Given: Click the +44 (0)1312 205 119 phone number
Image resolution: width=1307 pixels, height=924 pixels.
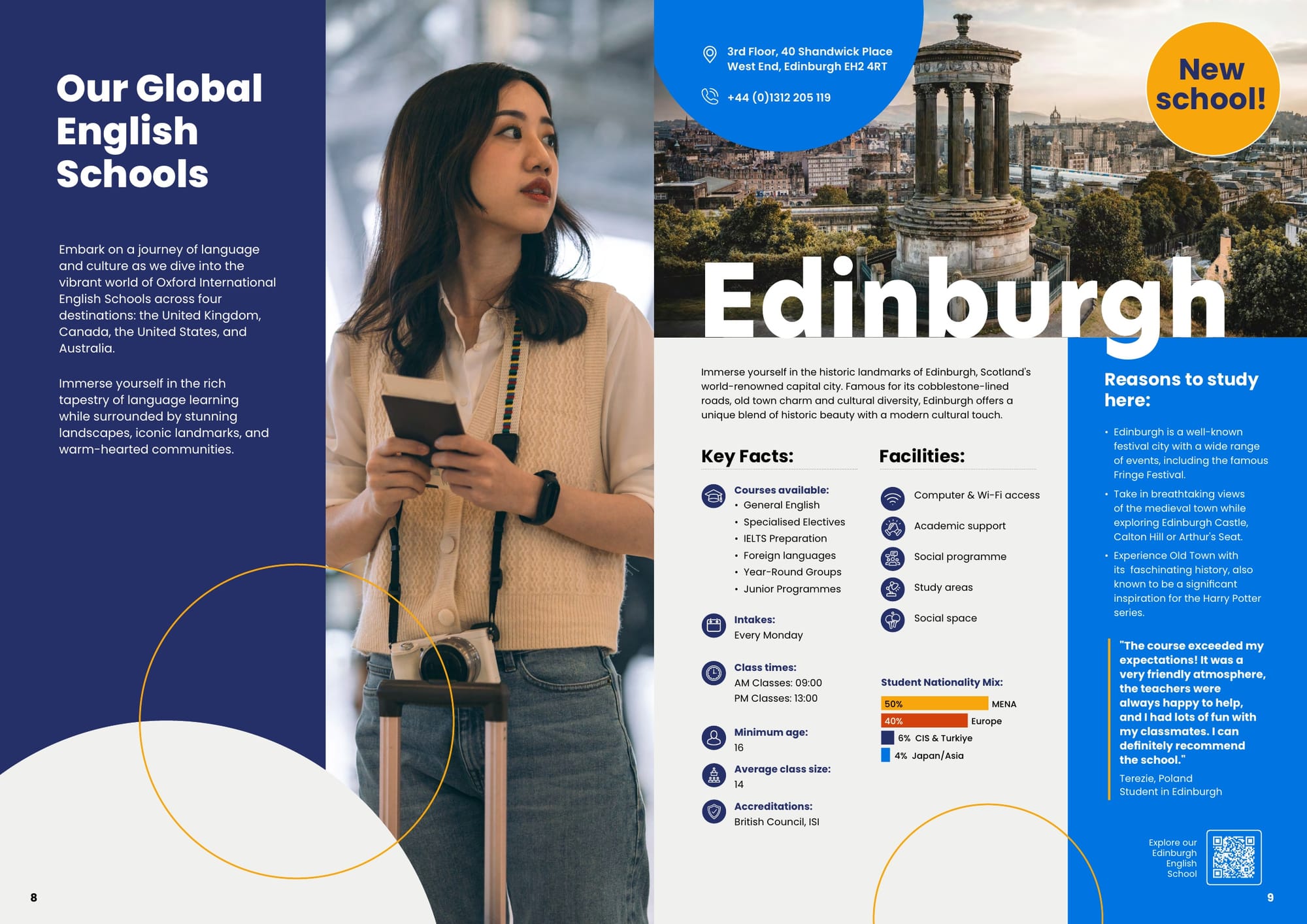Looking at the screenshot, I should (778, 97).
